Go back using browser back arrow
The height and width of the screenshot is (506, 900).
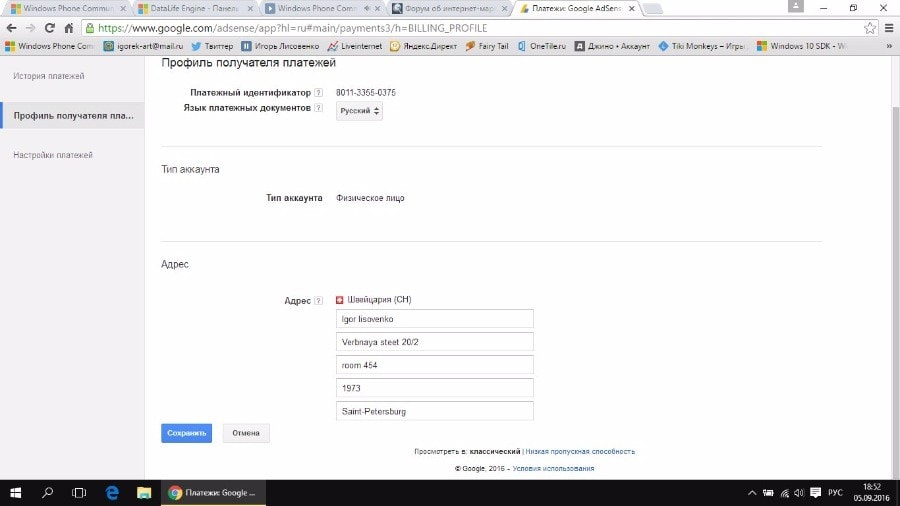11,28
